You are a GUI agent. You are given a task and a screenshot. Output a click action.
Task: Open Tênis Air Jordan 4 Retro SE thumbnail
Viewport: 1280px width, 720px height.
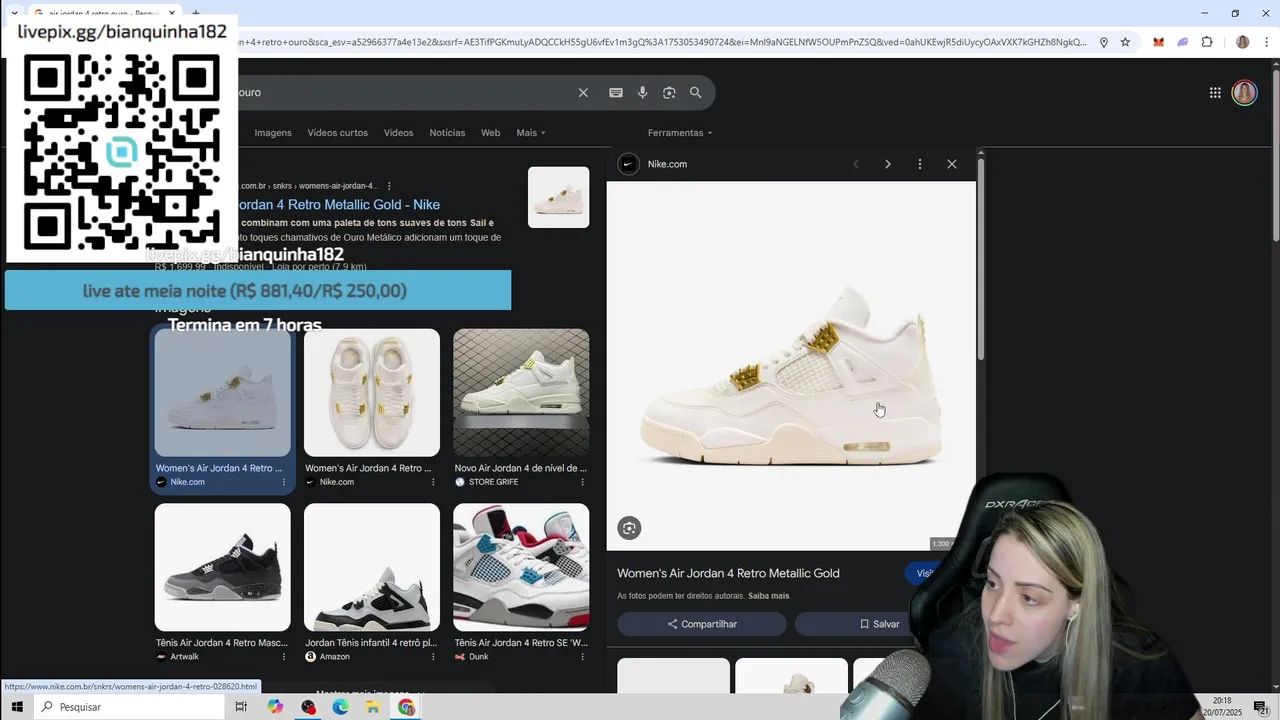[521, 567]
